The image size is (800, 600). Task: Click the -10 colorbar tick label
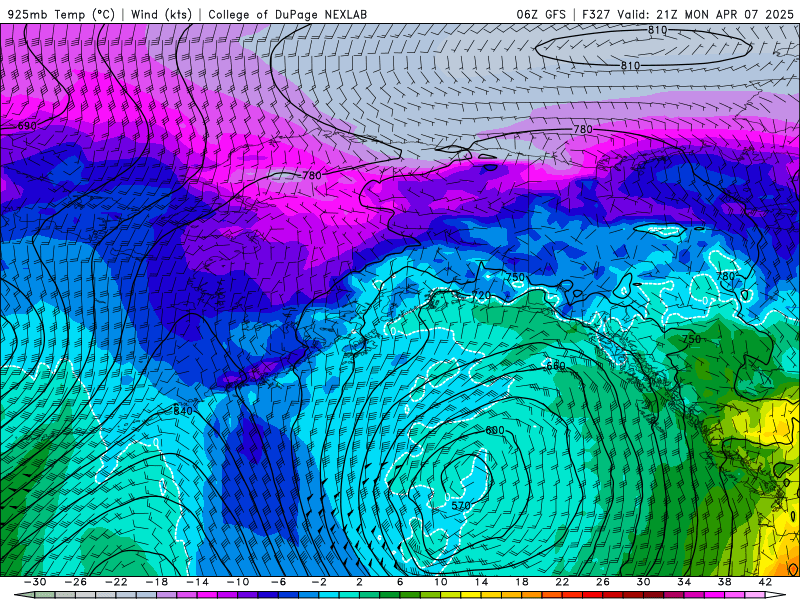[x=237, y=582]
